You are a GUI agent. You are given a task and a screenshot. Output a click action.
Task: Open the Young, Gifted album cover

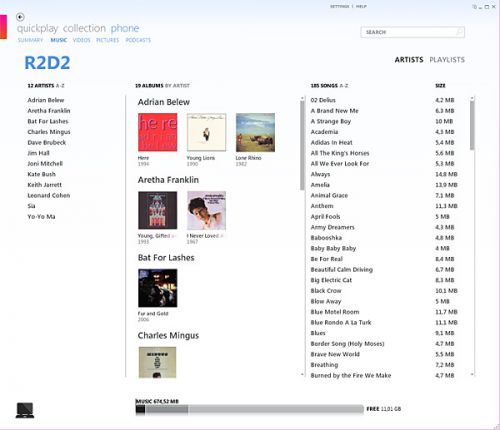(158, 210)
